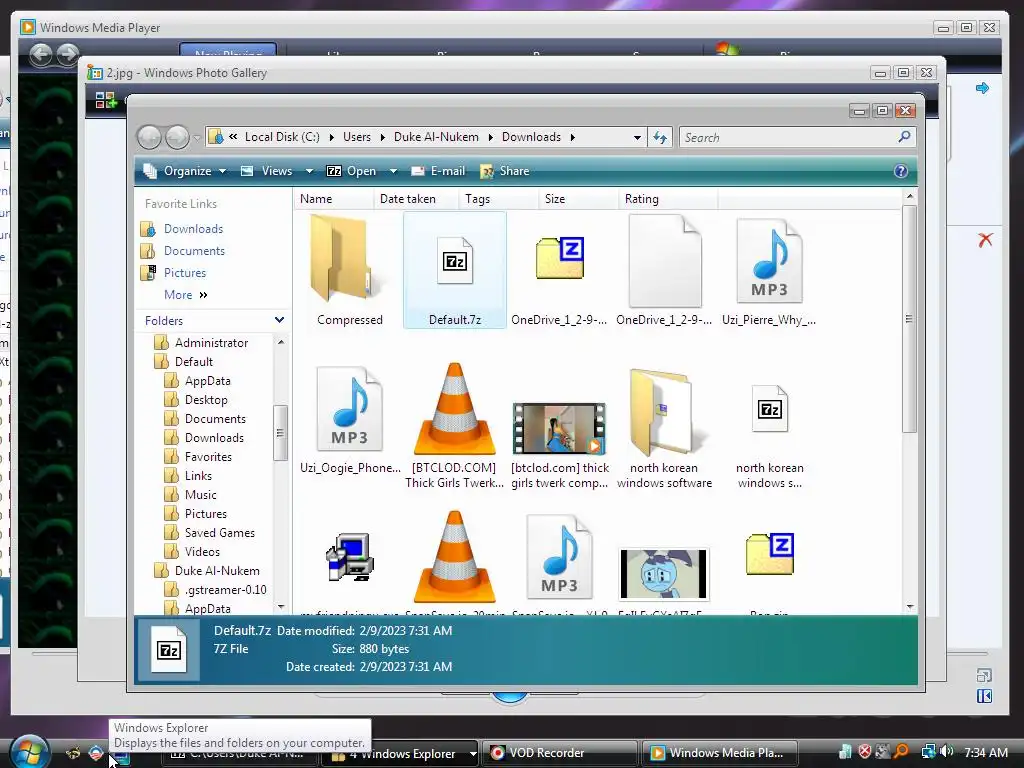This screenshot has width=1024, height=768.
Task: Select Duke Al-Nukem in the folder tree
Action: coord(217,571)
